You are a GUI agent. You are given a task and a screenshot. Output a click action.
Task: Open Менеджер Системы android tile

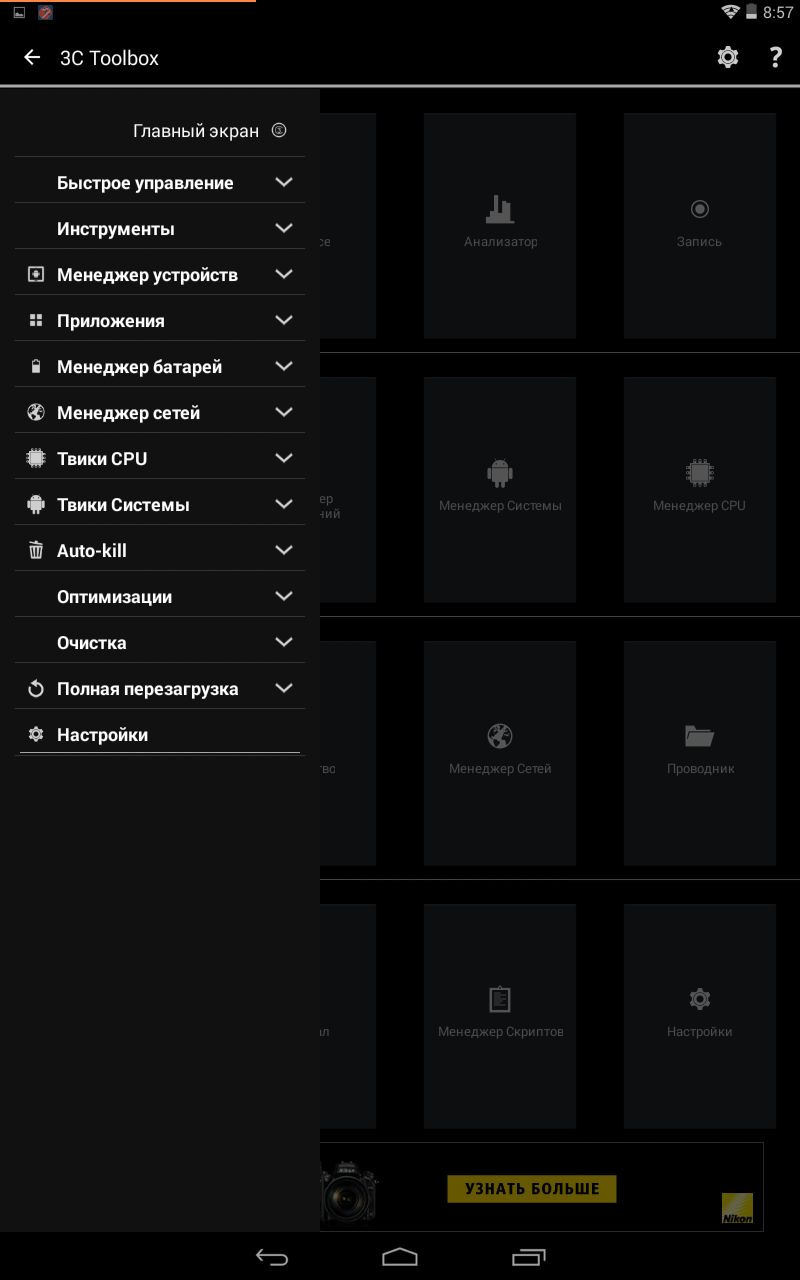coord(500,490)
